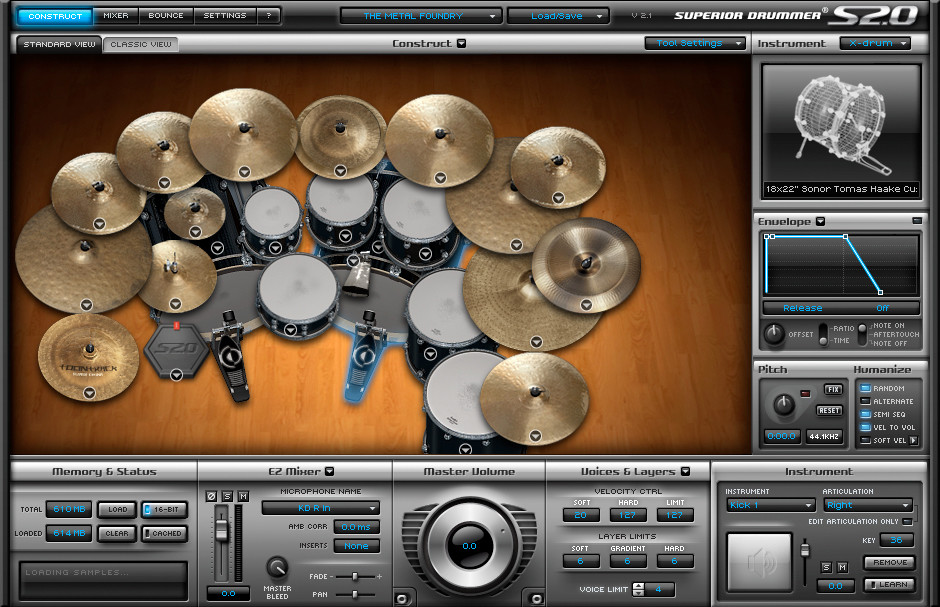This screenshot has width=940, height=607.
Task: Open the Articulation dropdown showing Right
Action: [x=866, y=505]
